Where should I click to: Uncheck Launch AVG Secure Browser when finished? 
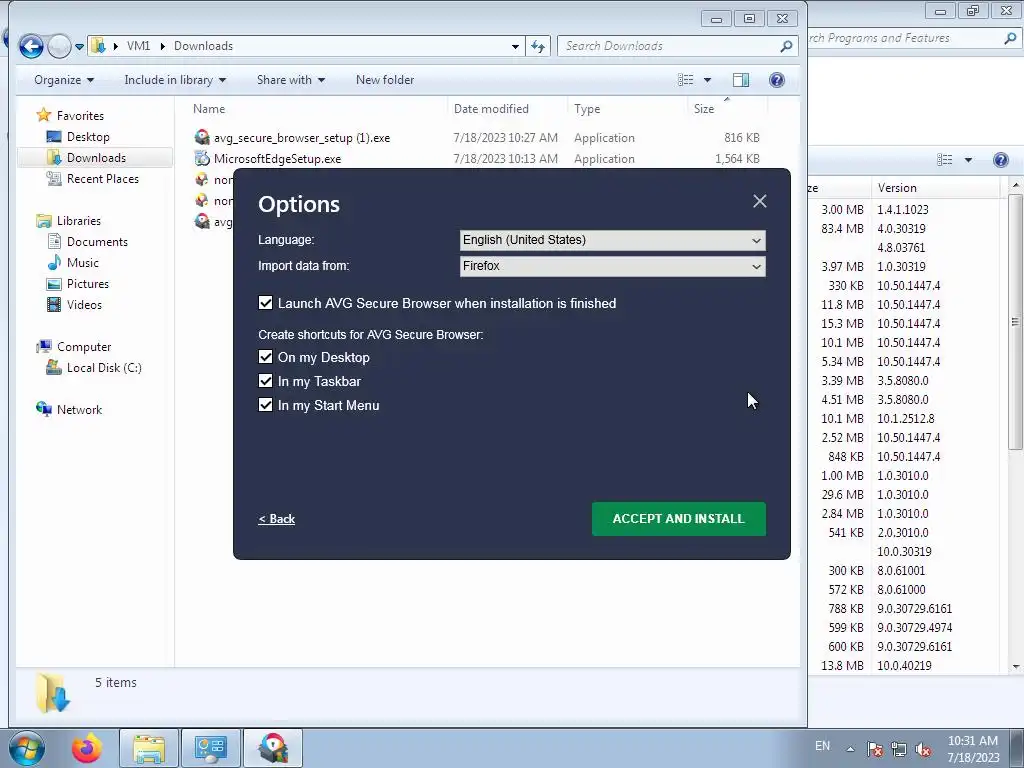point(265,303)
